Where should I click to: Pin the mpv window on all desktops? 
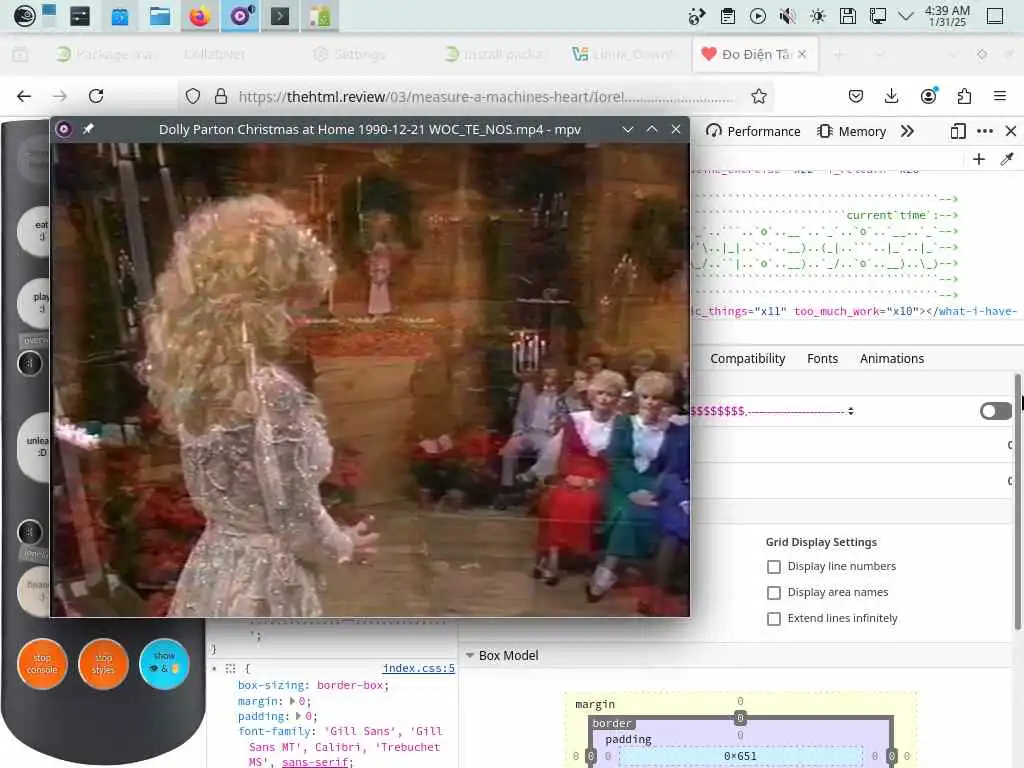[88, 129]
